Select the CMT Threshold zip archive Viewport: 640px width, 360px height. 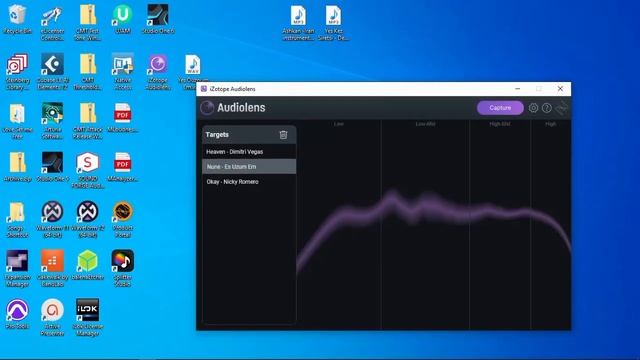tap(87, 72)
